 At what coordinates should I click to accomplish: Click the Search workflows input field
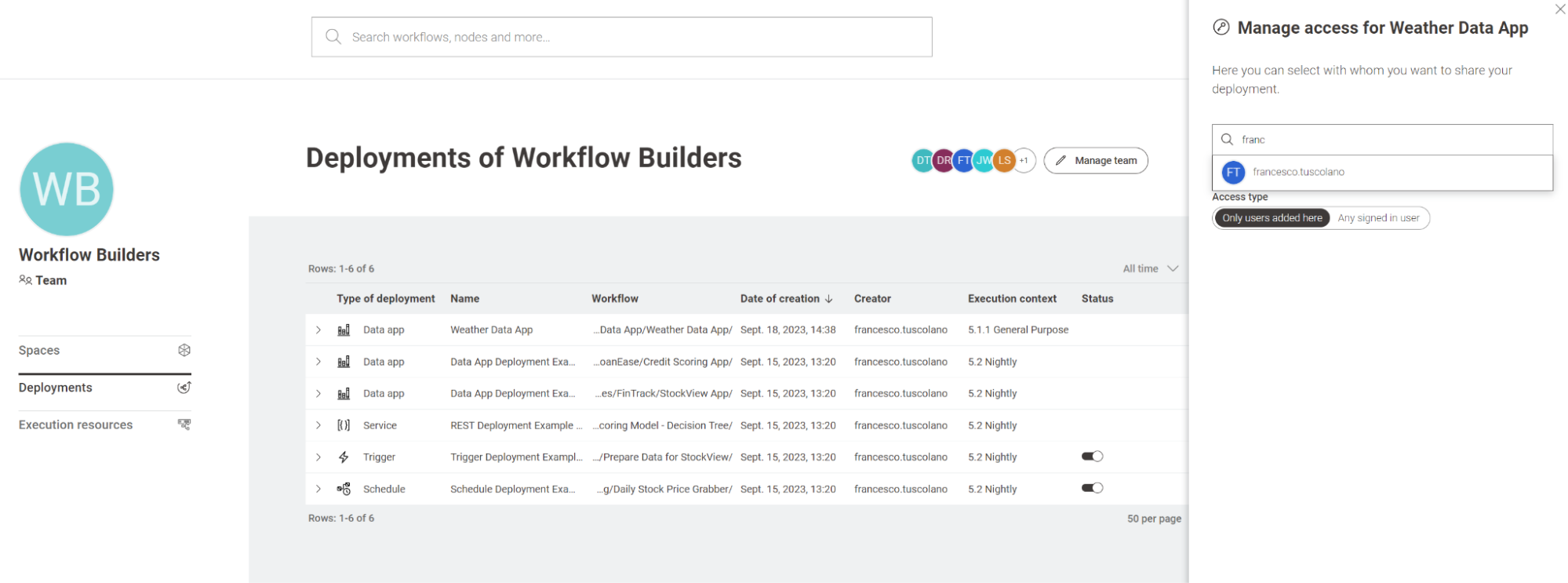(621, 37)
